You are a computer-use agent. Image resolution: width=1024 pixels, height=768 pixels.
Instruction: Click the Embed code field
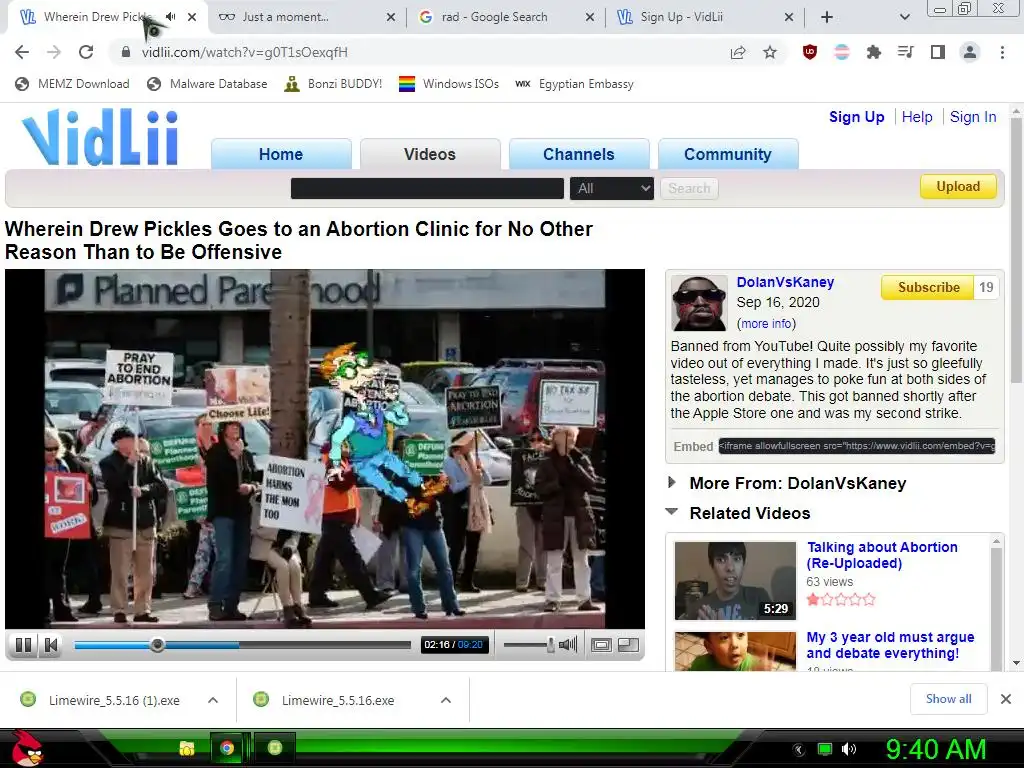[x=857, y=446]
